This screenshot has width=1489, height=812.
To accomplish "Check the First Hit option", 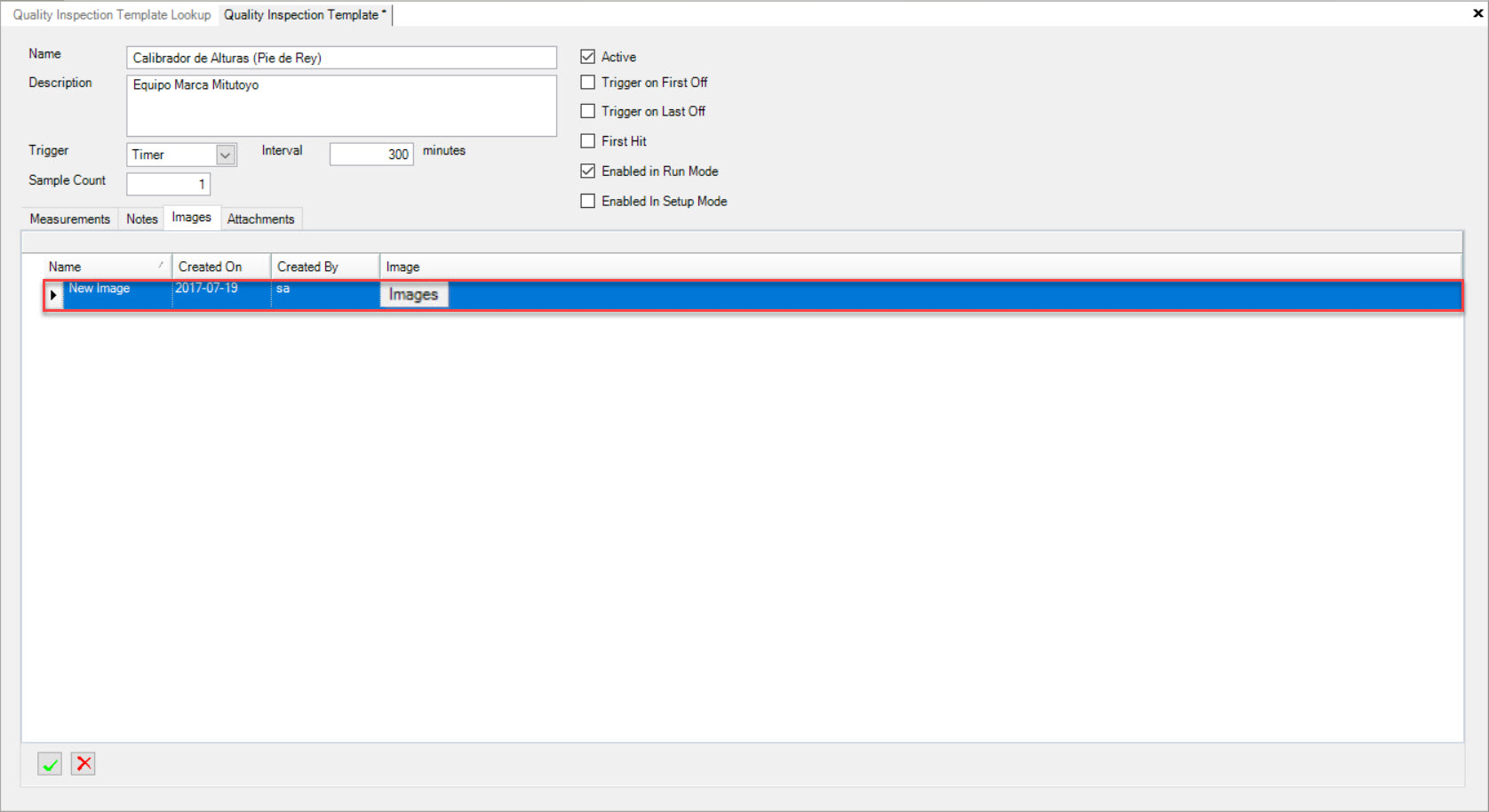I will tap(587, 141).
